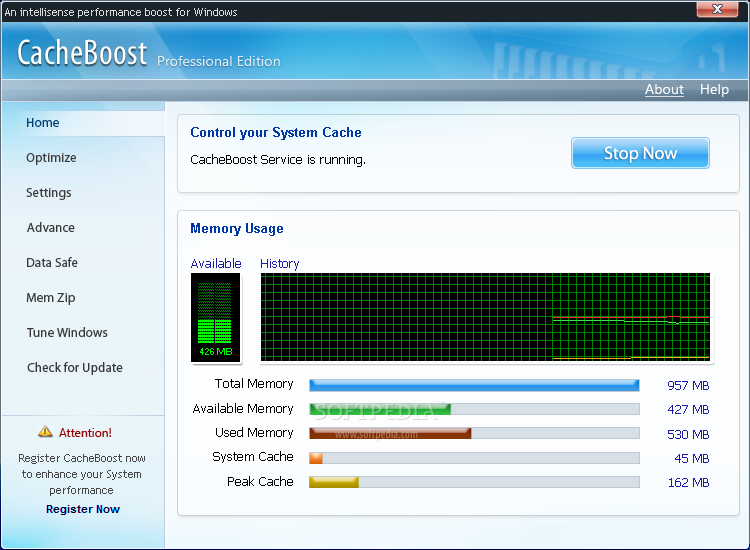The image size is (750, 550).
Task: Open Tune Windows page
Action: (67, 332)
